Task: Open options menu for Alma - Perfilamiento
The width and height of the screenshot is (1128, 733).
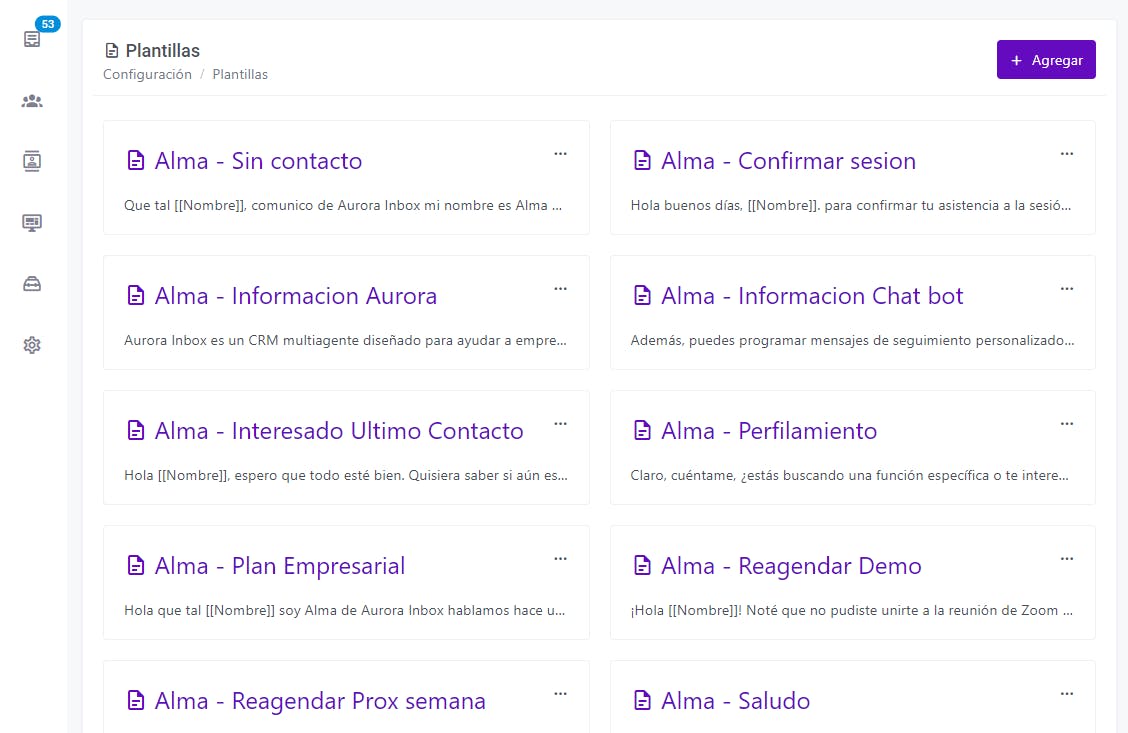Action: tap(1067, 424)
